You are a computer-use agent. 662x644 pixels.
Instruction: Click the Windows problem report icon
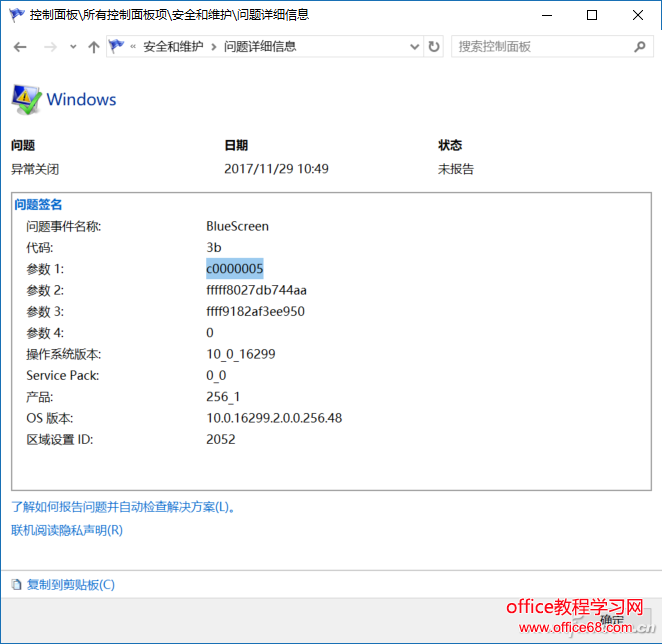pyautogui.click(x=27, y=100)
